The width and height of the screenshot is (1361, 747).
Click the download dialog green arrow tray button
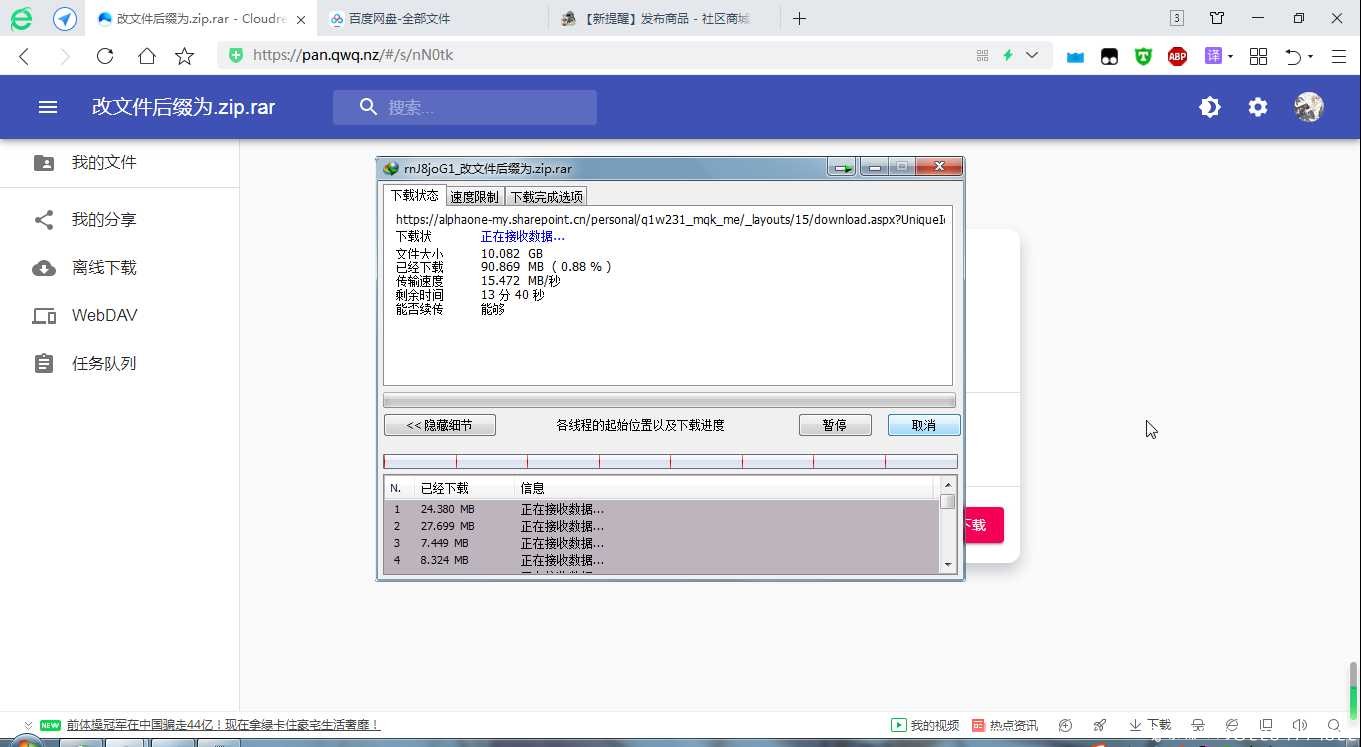(842, 168)
